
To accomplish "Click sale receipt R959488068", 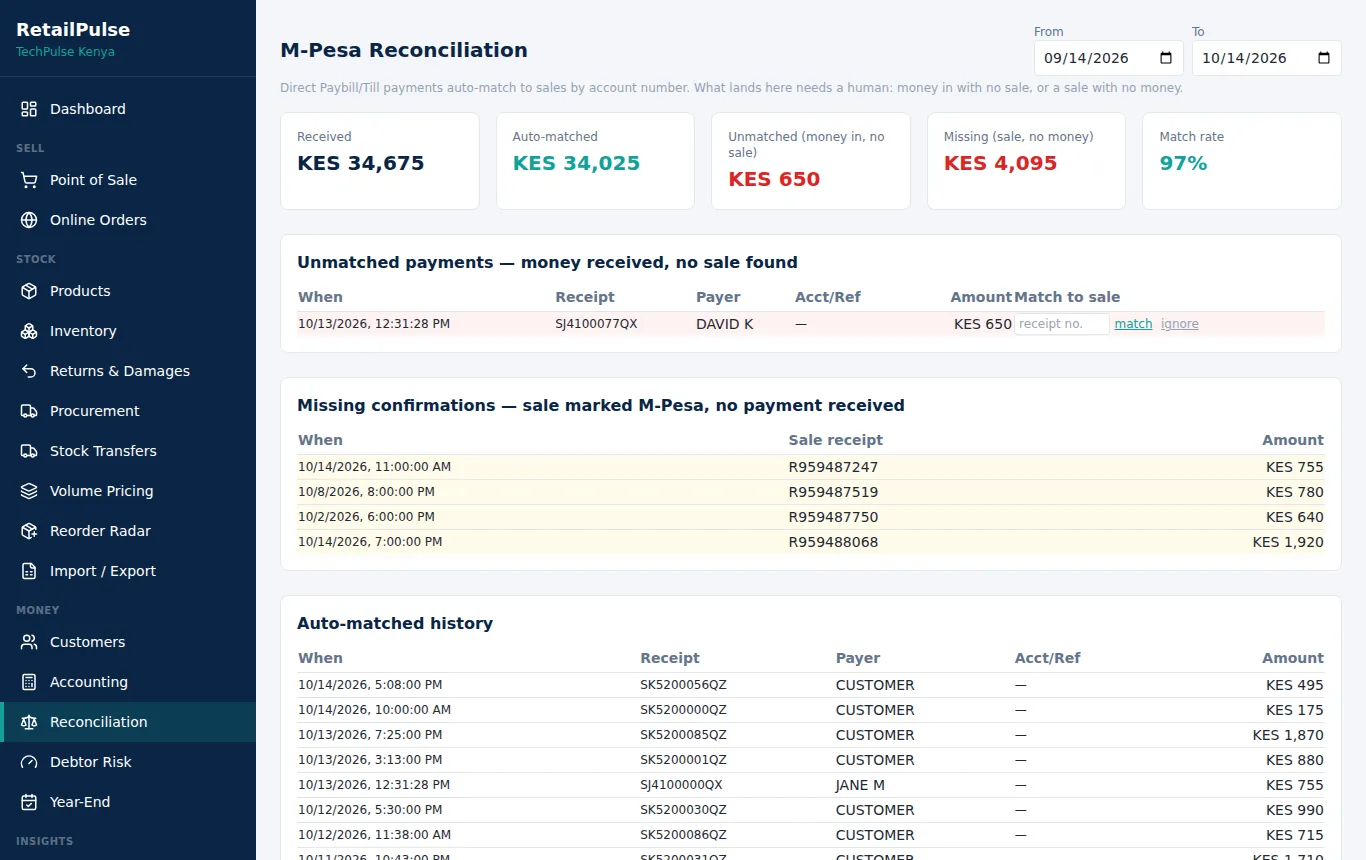I will (833, 542).
